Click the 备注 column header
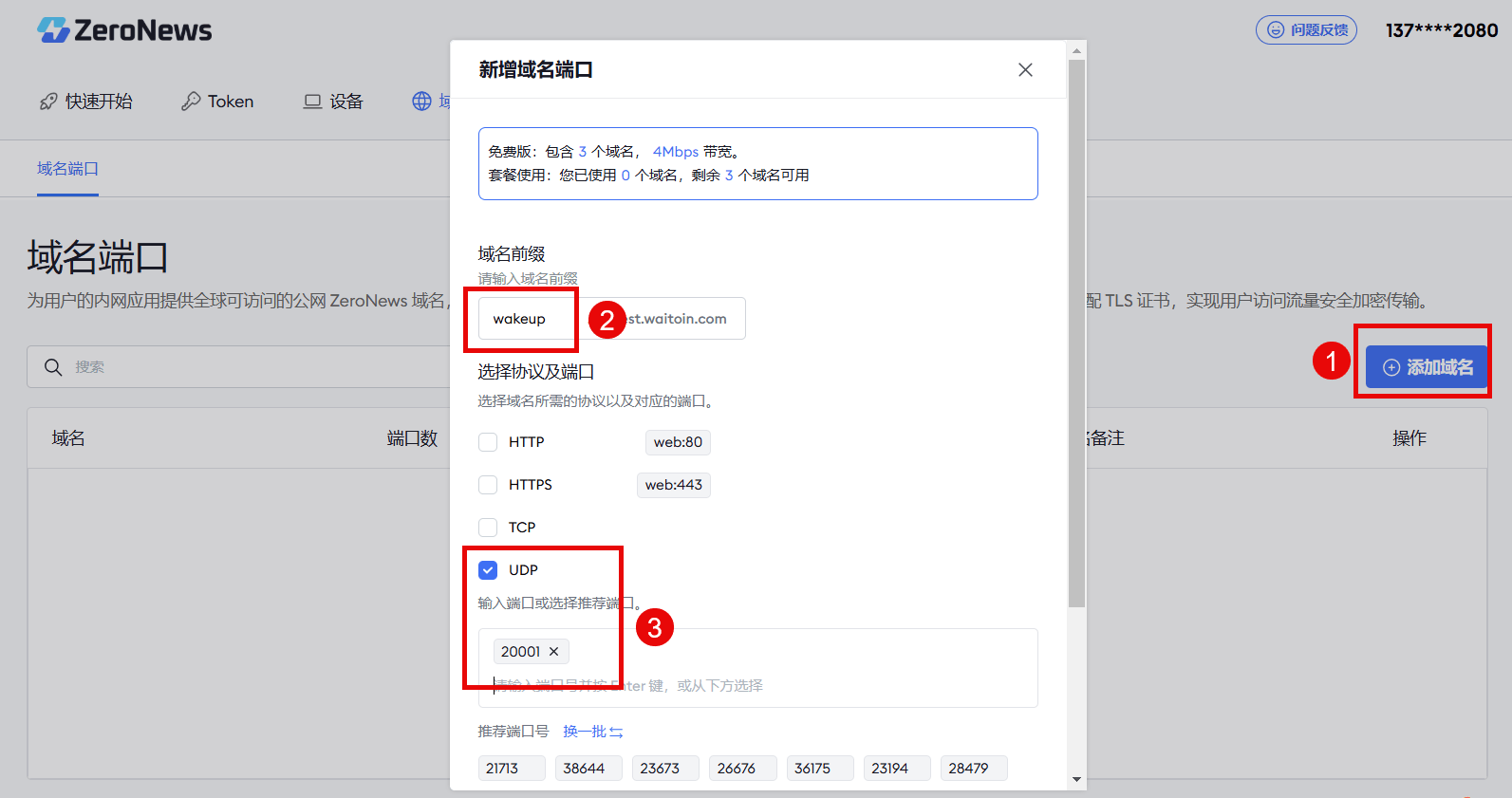This screenshot has height=798, width=1512. coord(1107,438)
